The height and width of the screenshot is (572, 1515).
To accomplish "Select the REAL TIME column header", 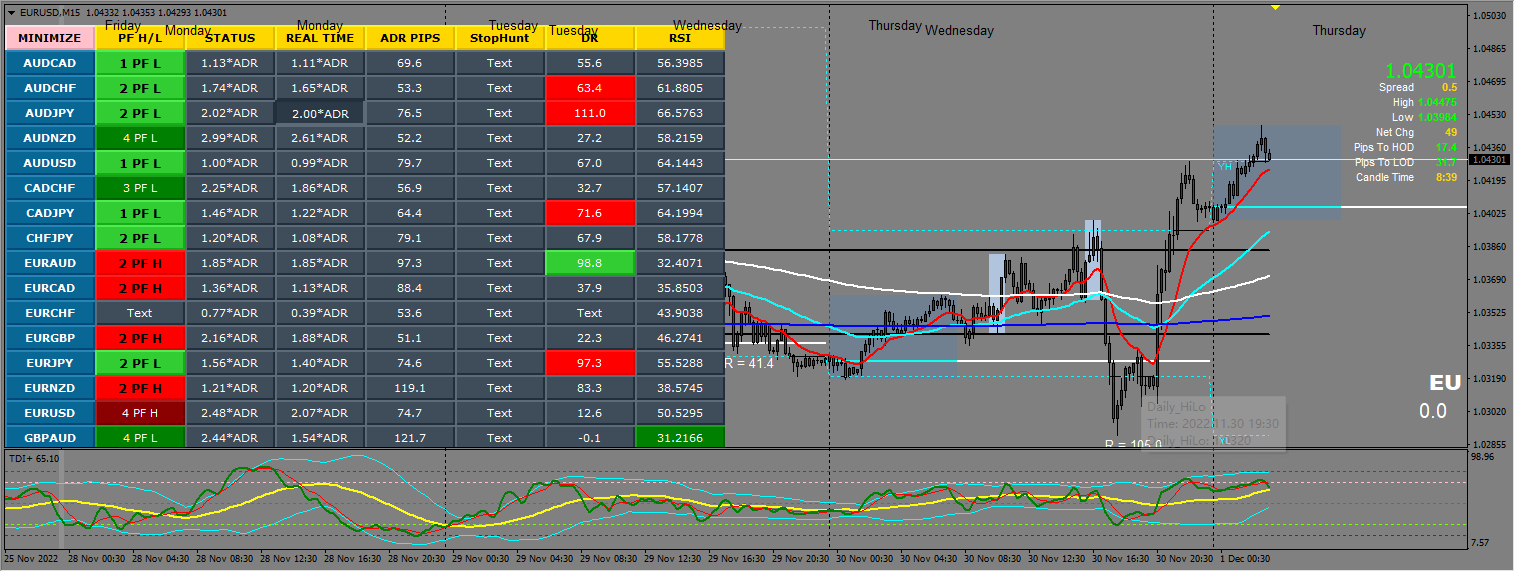I will 320,38.
